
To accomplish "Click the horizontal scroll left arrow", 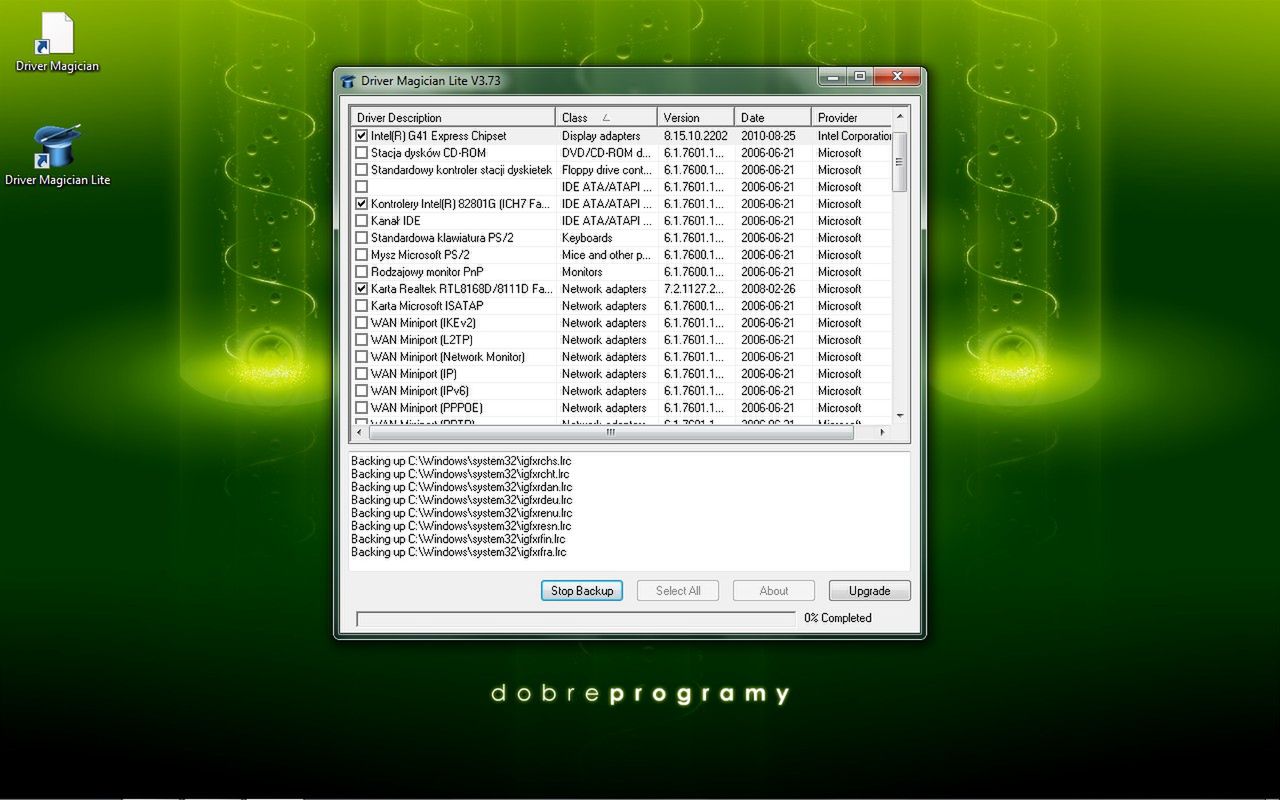I will 358,433.
